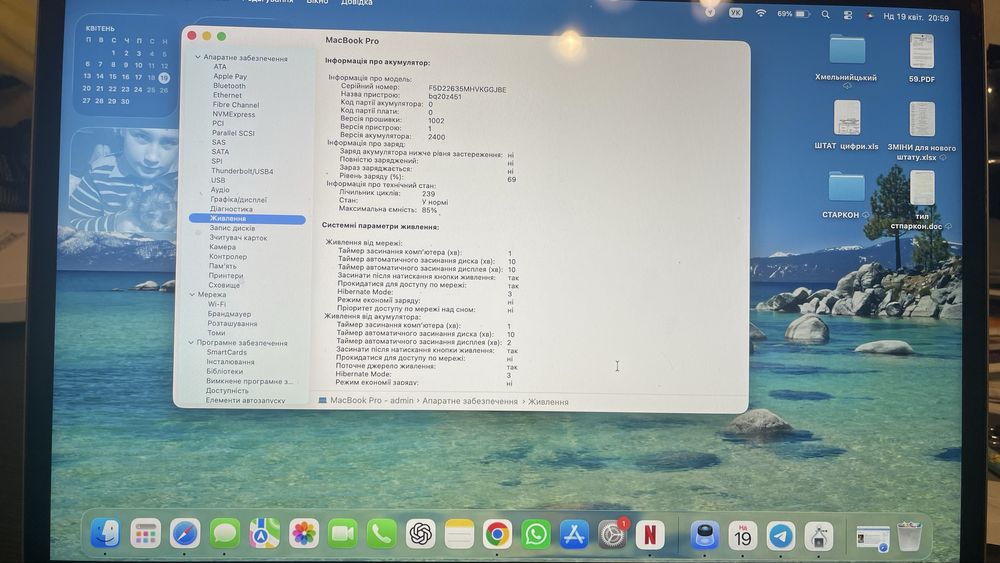Open ChatGPT app from the Dock
This screenshot has height=563, width=1000.
point(420,534)
